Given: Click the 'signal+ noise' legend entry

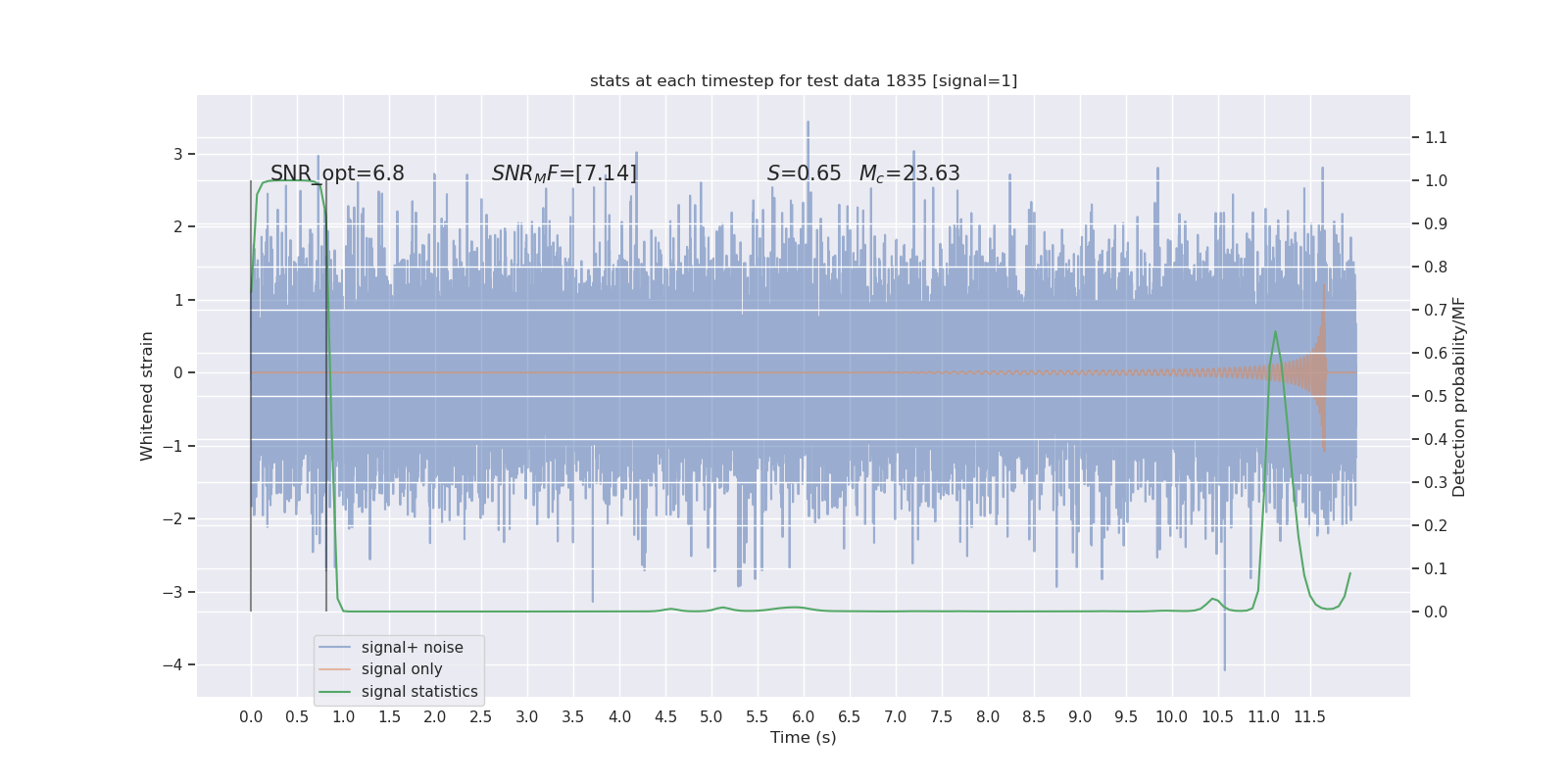Looking at the screenshot, I should click(413, 648).
